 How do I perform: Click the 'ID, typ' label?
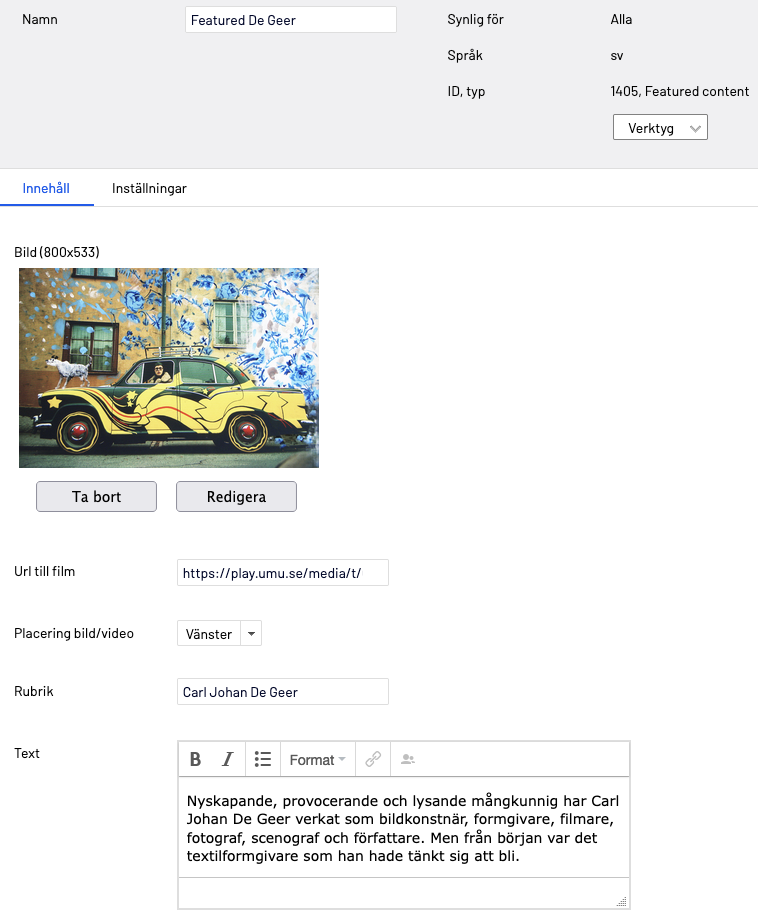click(466, 91)
